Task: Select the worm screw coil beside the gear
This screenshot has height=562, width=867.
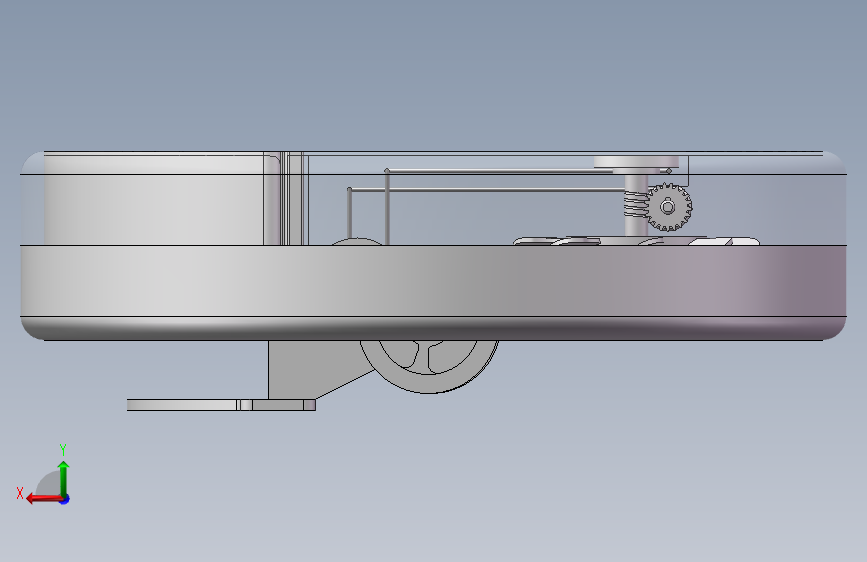Action: click(x=635, y=202)
